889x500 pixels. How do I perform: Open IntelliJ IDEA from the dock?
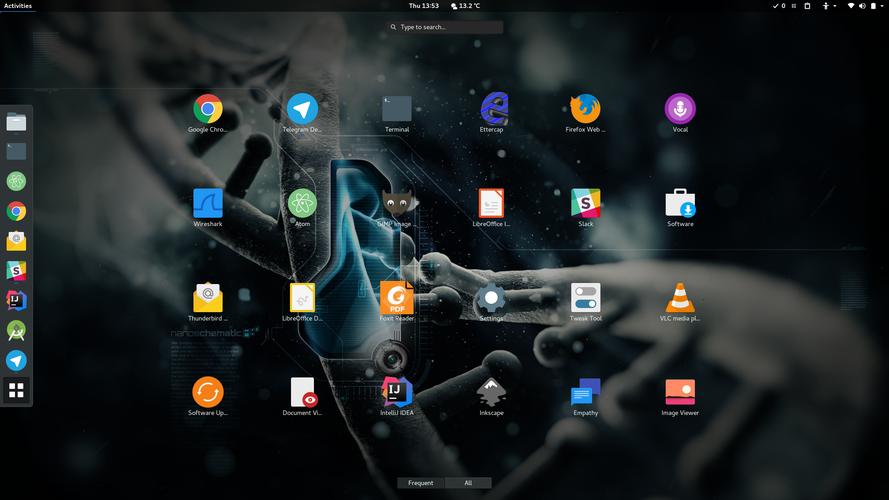[x=16, y=300]
